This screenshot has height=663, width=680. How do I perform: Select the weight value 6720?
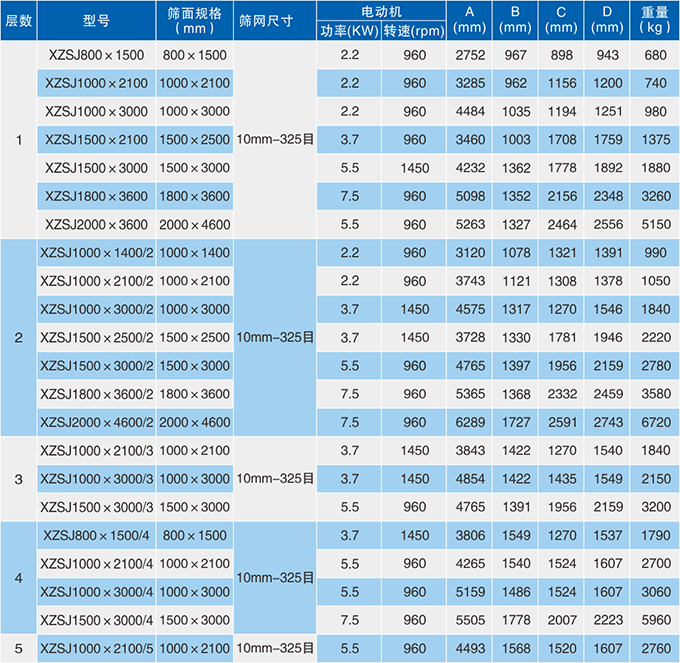pyautogui.click(x=654, y=423)
